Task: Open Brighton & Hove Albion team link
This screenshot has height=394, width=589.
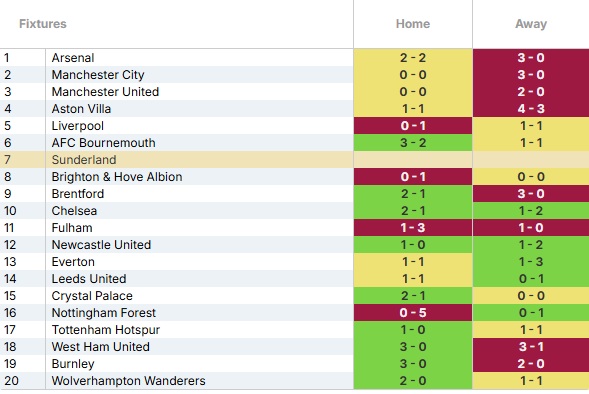Action: [117, 177]
